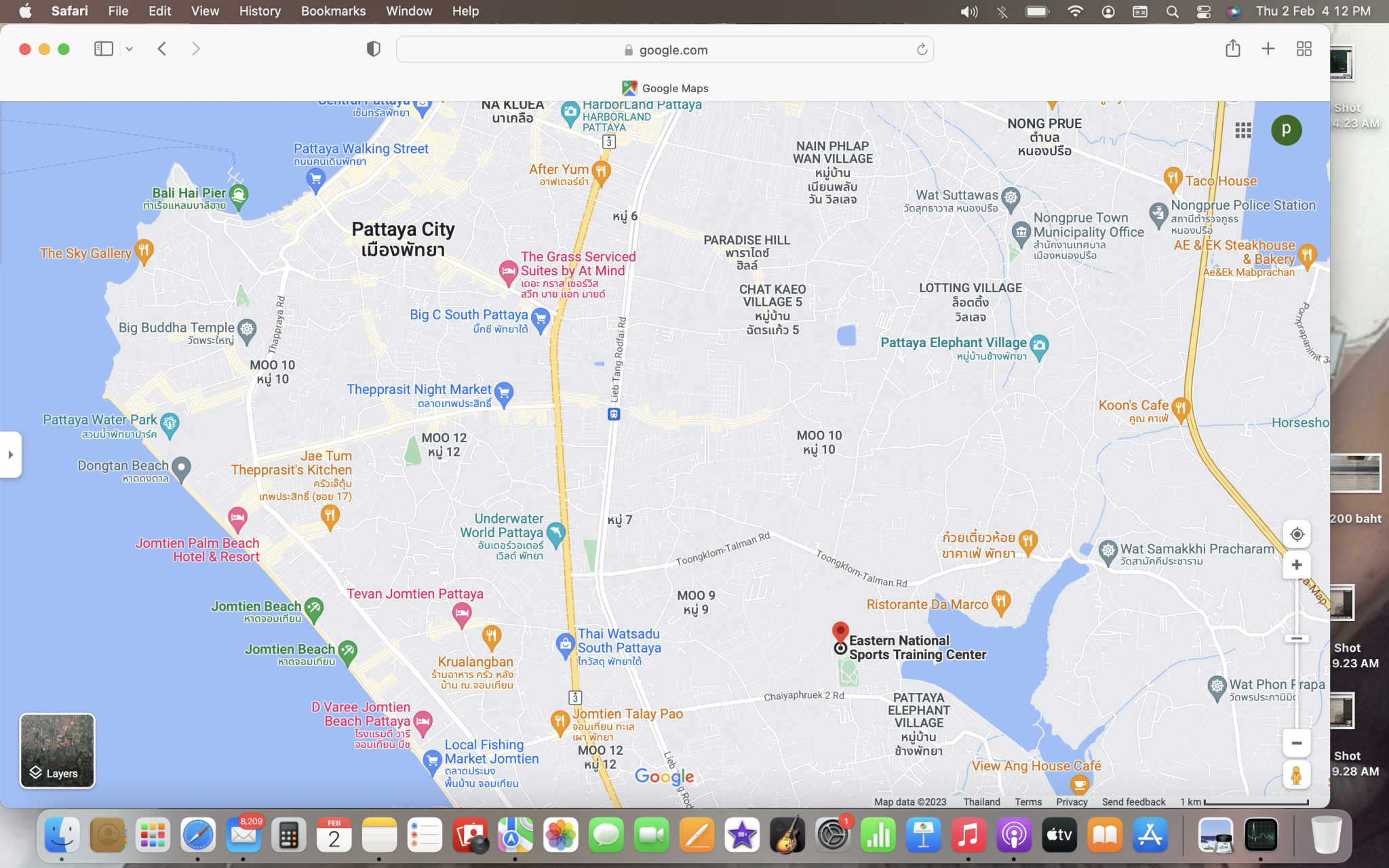Reload the page in address bar

pos(921,50)
